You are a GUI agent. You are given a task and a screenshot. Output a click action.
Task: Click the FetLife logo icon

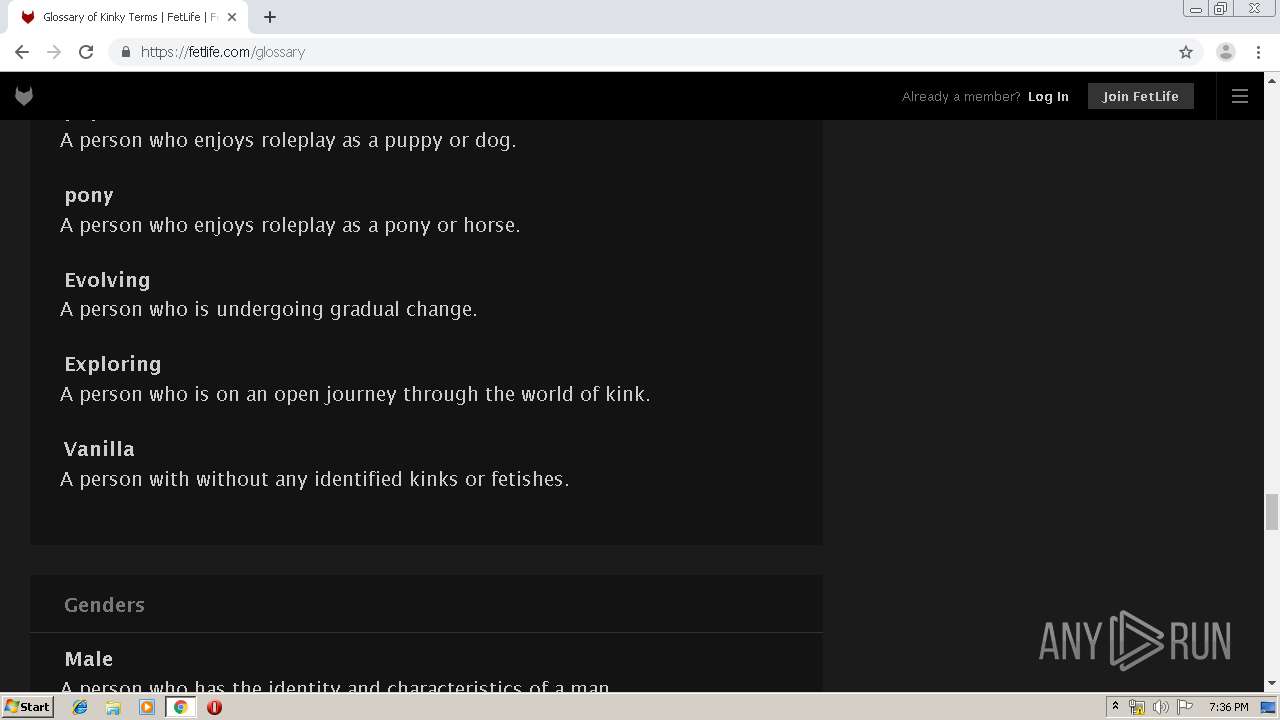pyautogui.click(x=24, y=96)
